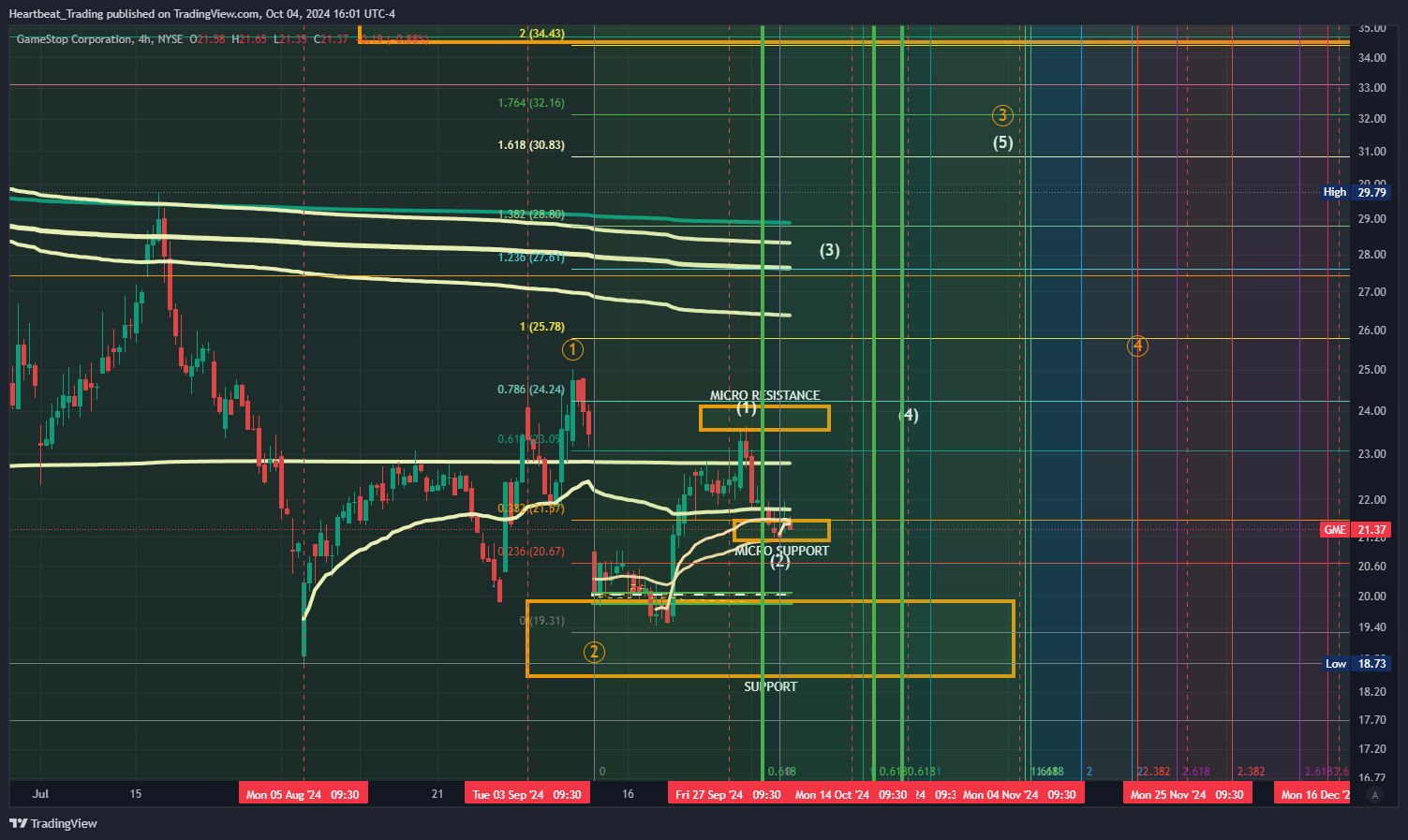Select the white (5) wave label
The width and height of the screenshot is (1408, 840).
tap(1003, 142)
